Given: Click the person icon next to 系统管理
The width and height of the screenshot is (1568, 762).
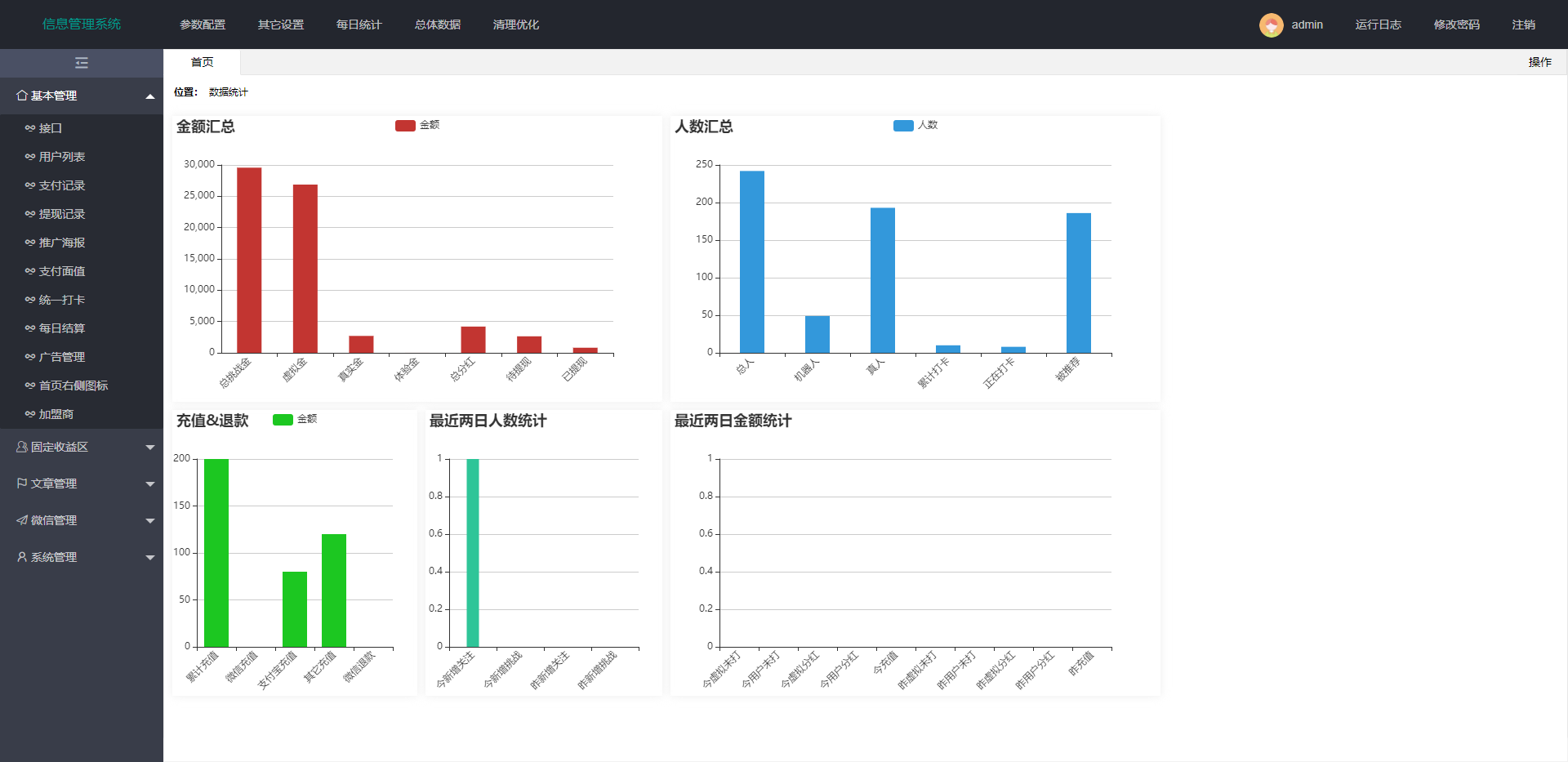Looking at the screenshot, I should pos(20,557).
